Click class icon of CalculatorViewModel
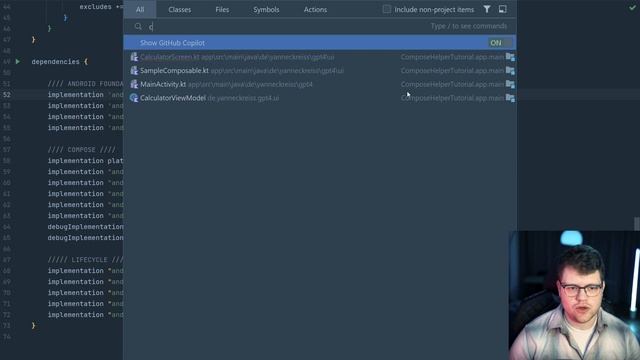Image resolution: width=640 pixels, height=360 pixels. point(134,98)
